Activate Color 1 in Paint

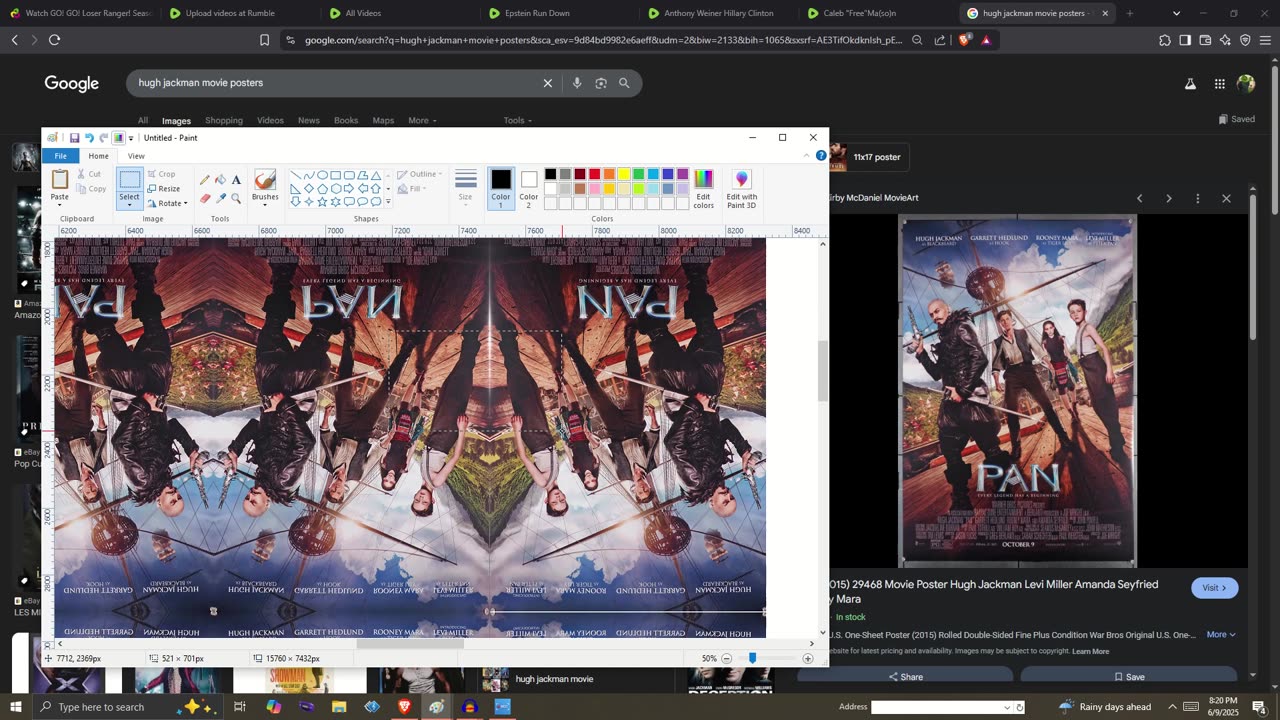(501, 188)
